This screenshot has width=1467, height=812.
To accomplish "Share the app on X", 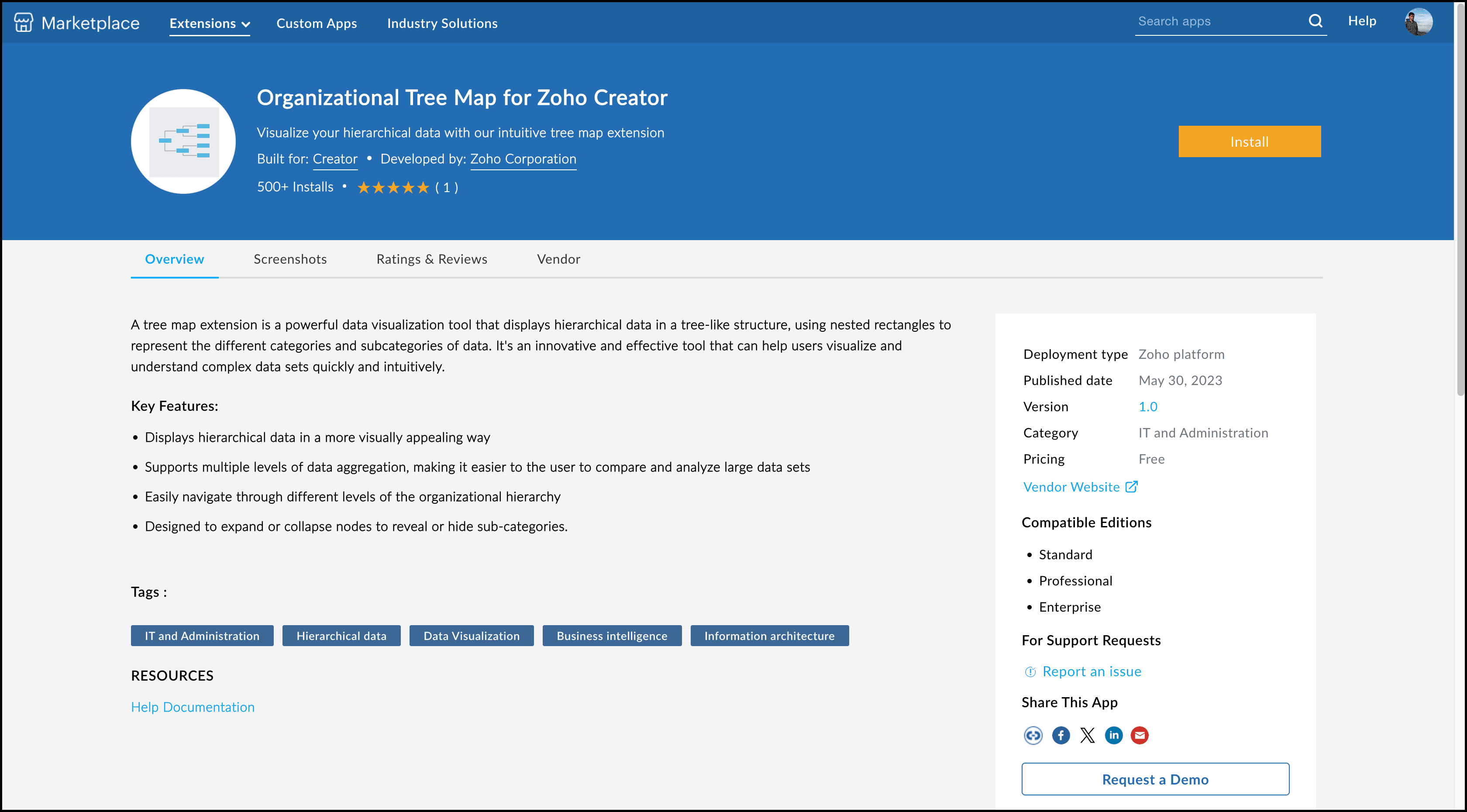I will [1087, 735].
